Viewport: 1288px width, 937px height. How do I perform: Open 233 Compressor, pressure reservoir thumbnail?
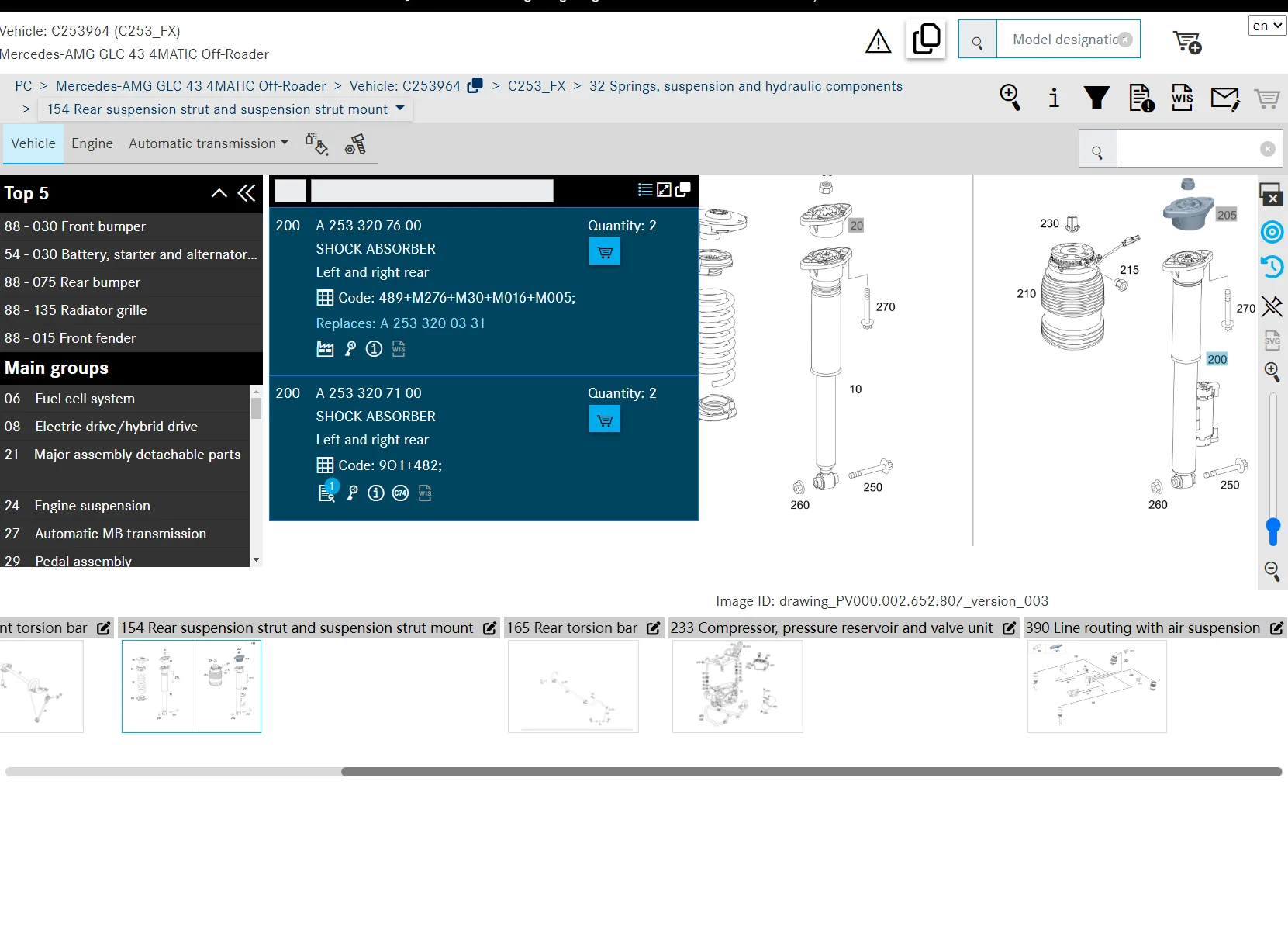(x=737, y=686)
